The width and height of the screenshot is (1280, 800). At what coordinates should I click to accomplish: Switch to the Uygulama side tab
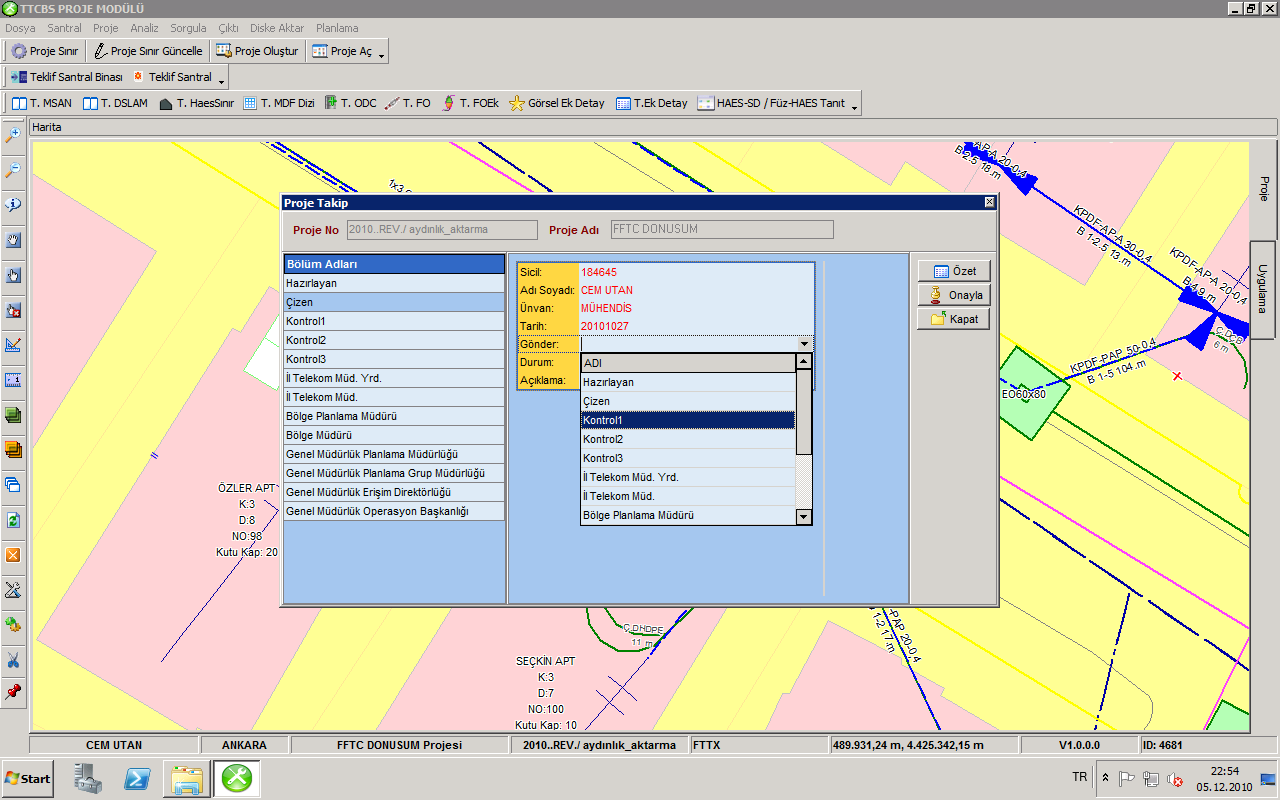[1263, 289]
